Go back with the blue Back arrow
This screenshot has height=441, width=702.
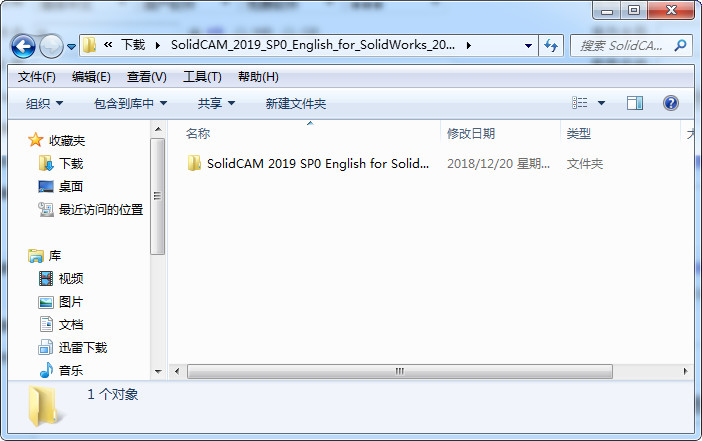click(23, 46)
